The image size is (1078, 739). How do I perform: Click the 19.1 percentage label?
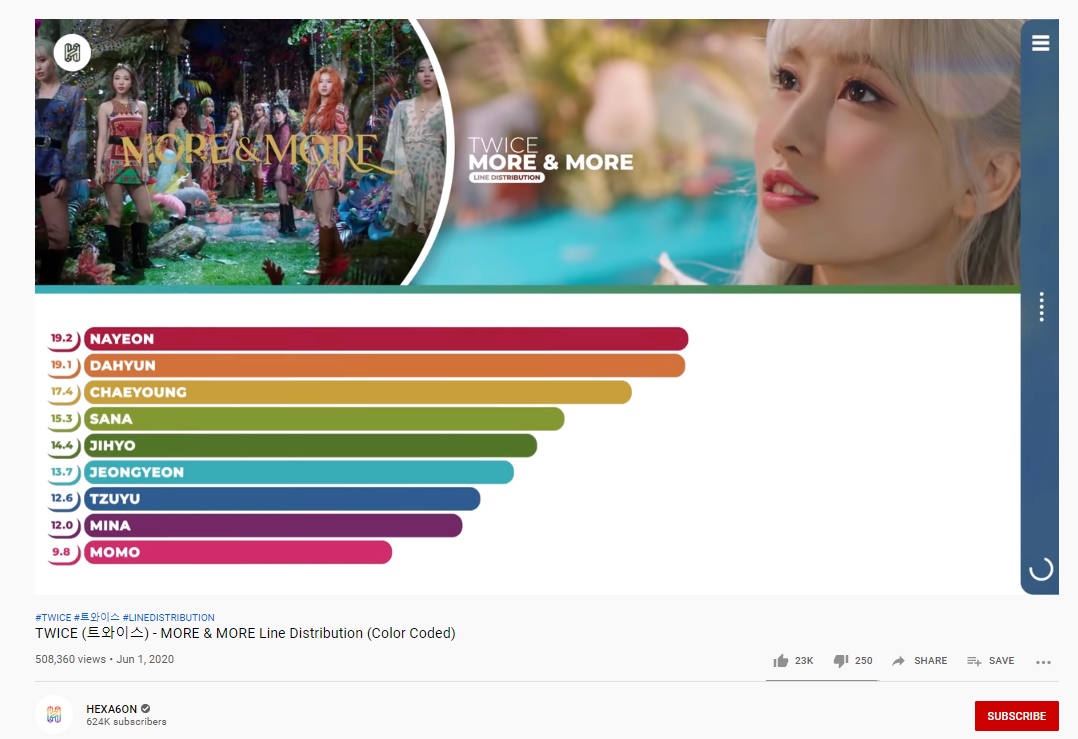point(62,365)
